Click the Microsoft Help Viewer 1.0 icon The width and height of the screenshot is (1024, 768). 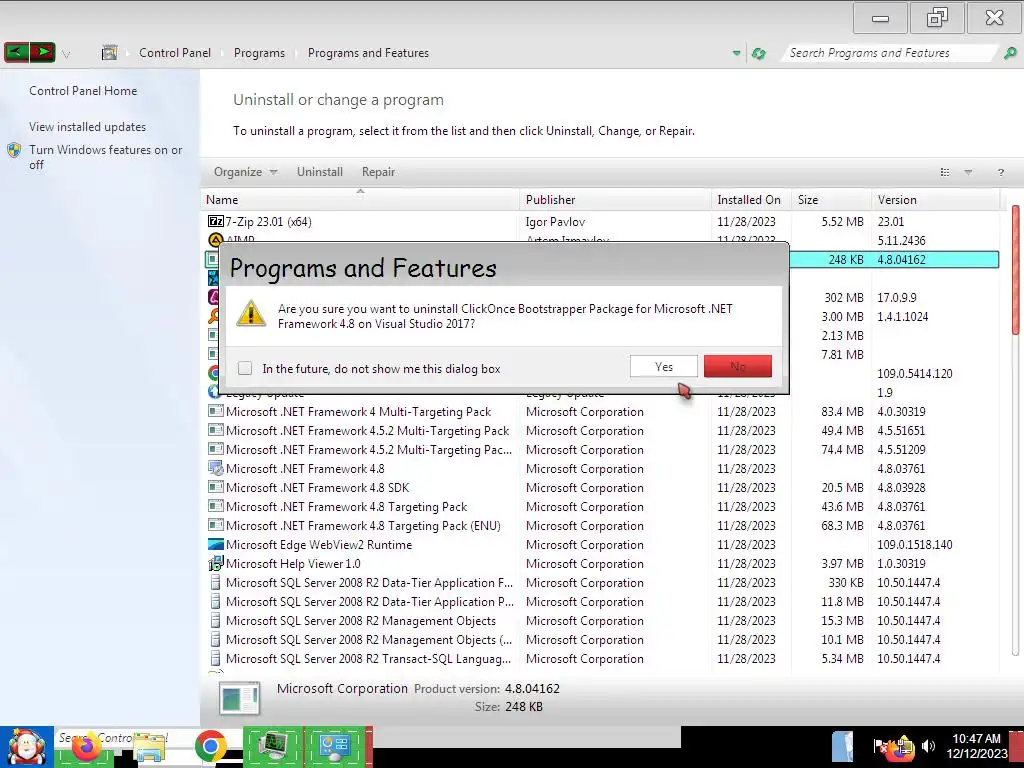[216, 564]
